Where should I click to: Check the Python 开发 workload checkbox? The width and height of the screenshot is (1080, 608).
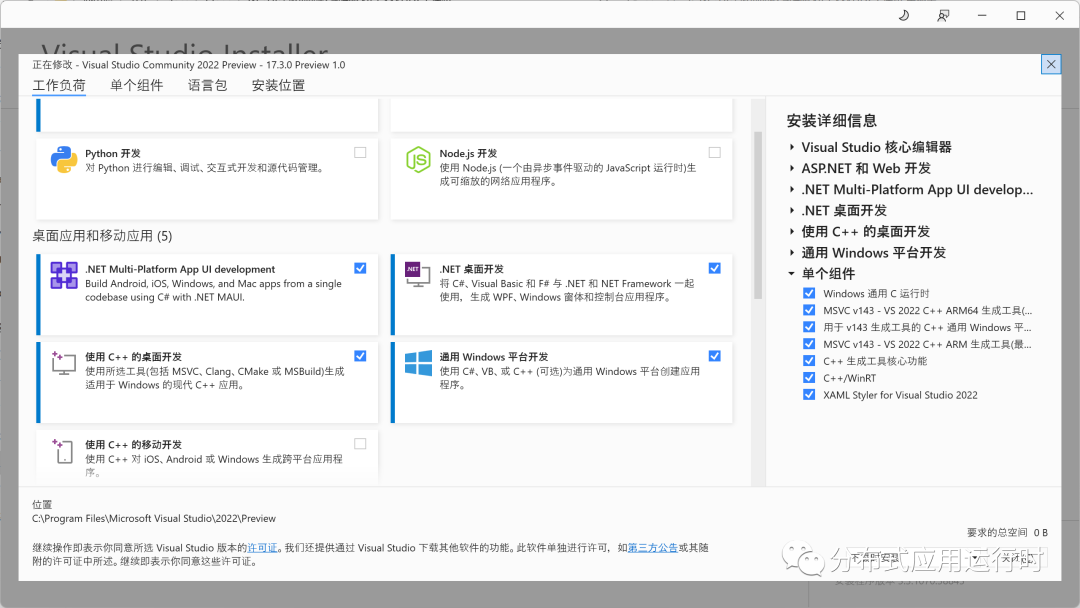click(x=360, y=152)
